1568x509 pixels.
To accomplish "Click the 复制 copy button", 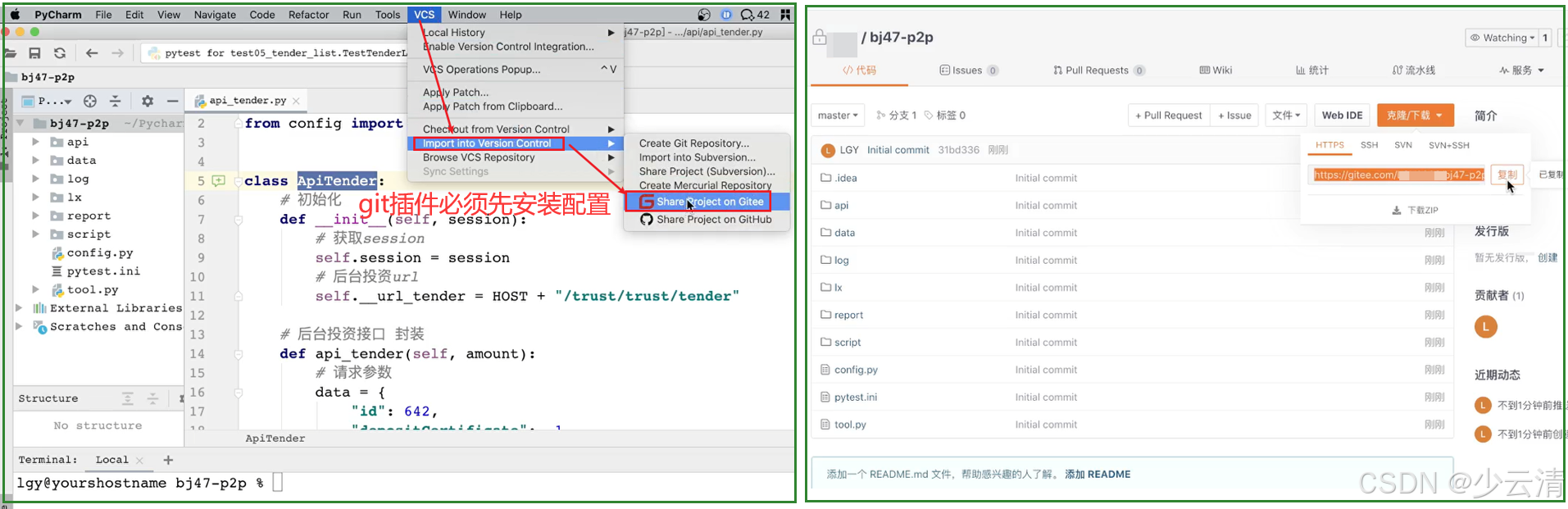I will coord(1507,175).
